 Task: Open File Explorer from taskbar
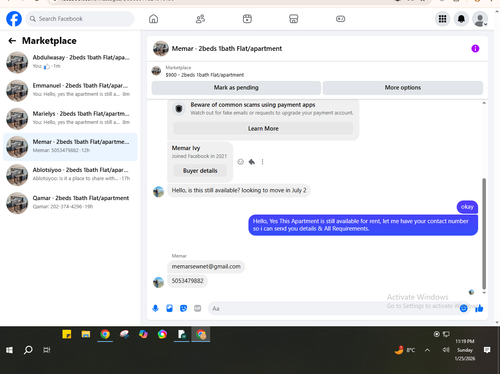point(86,334)
